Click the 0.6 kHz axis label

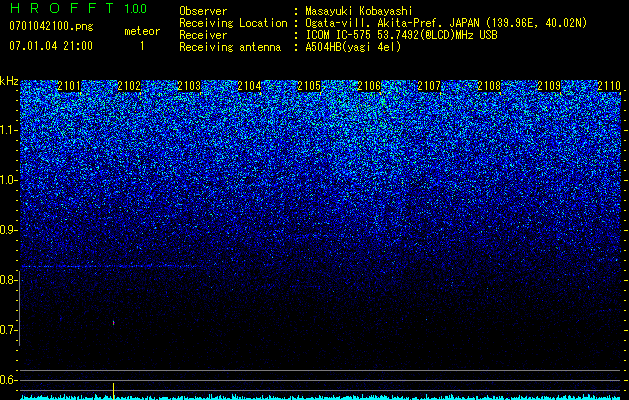8,380
